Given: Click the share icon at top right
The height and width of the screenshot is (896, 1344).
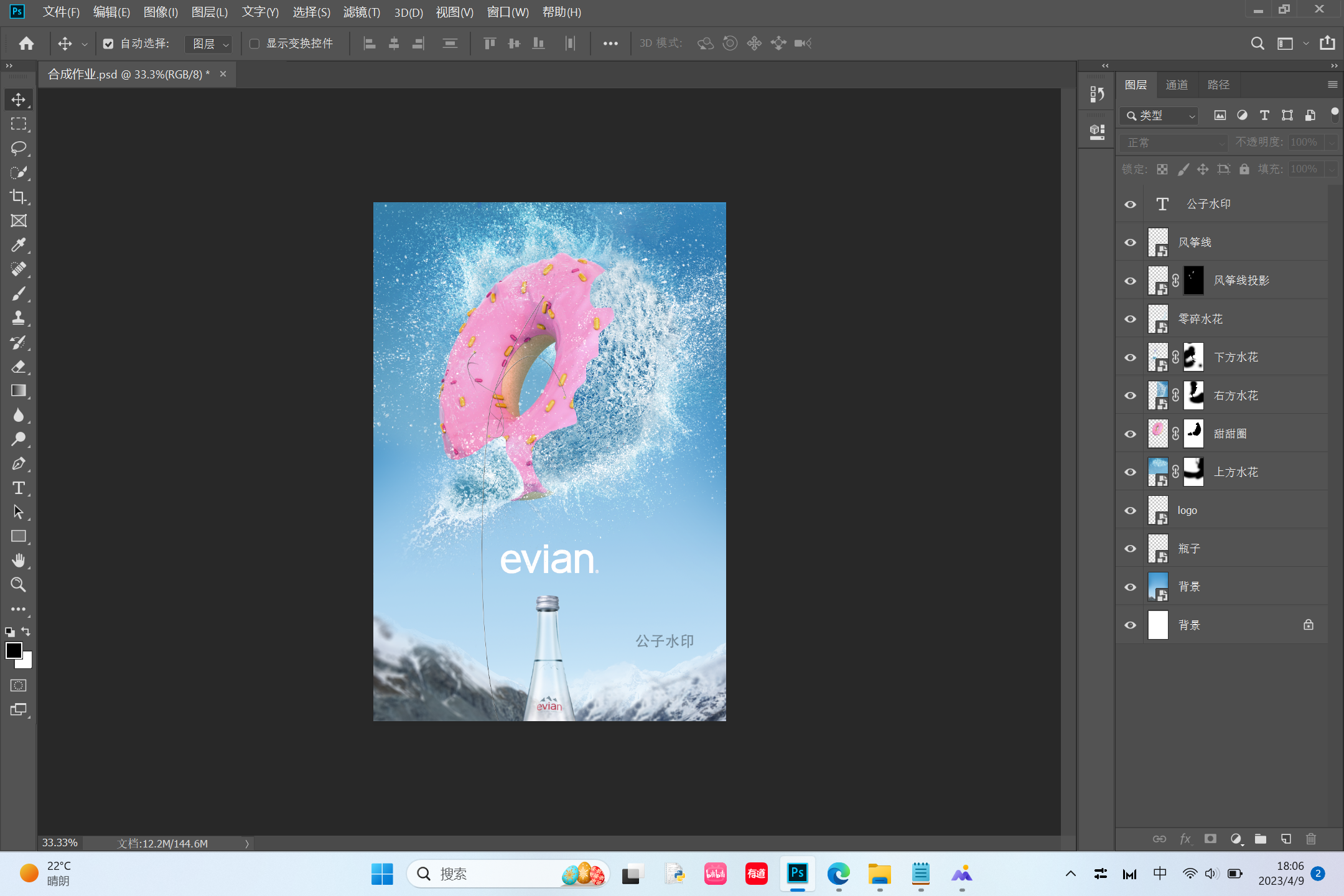Looking at the screenshot, I should 1327,43.
